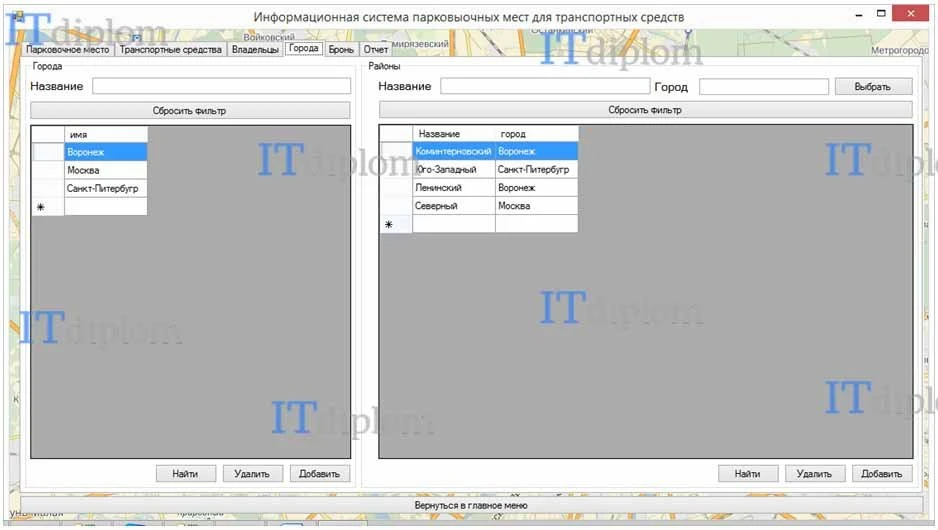
Task: Reset the filter in Районы panel
Action: 645,110
